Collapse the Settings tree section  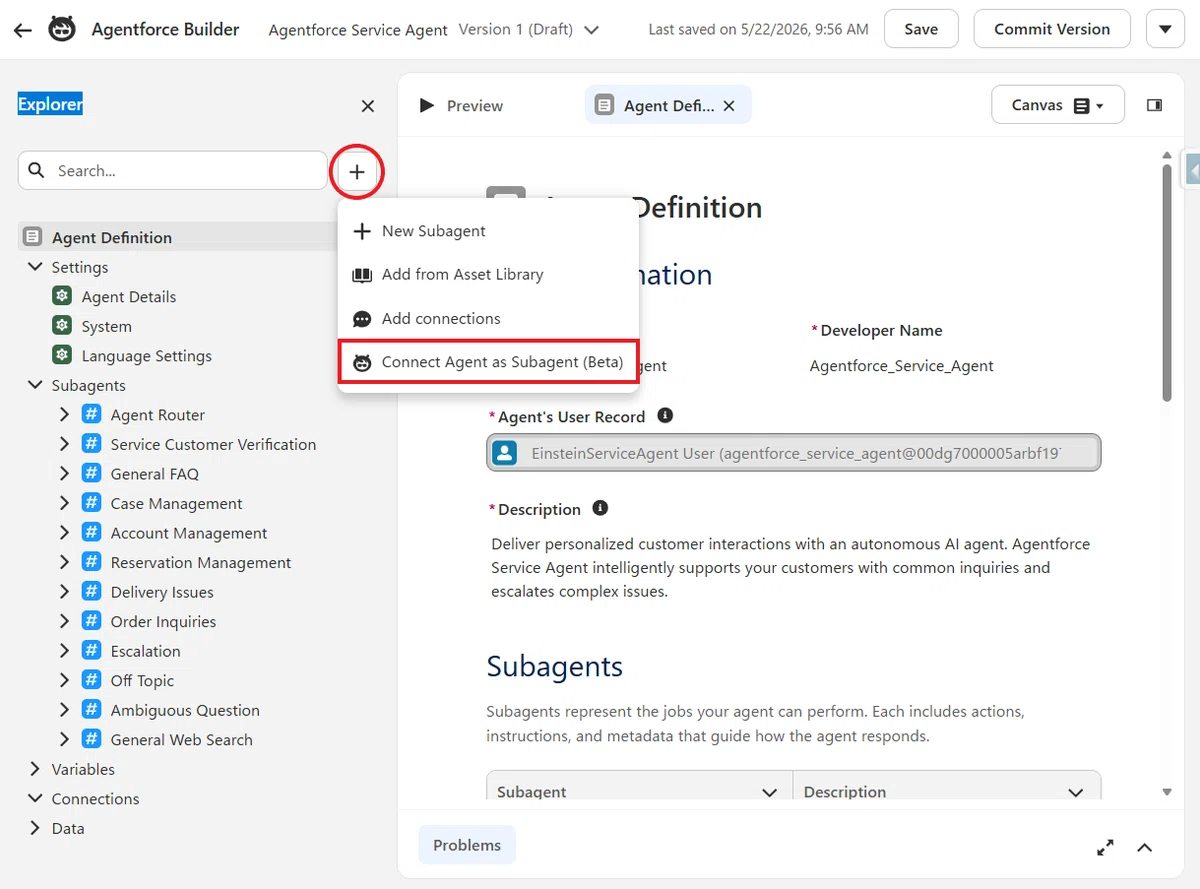click(x=36, y=267)
